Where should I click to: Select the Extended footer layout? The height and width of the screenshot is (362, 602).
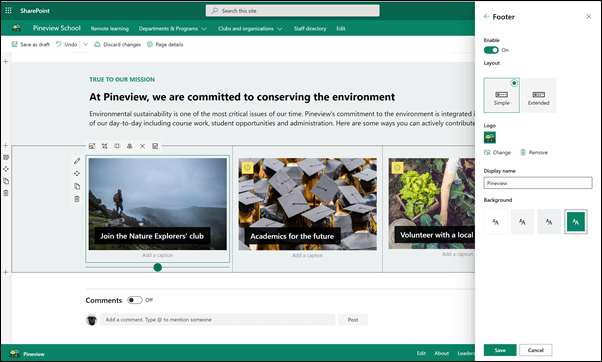(x=539, y=96)
